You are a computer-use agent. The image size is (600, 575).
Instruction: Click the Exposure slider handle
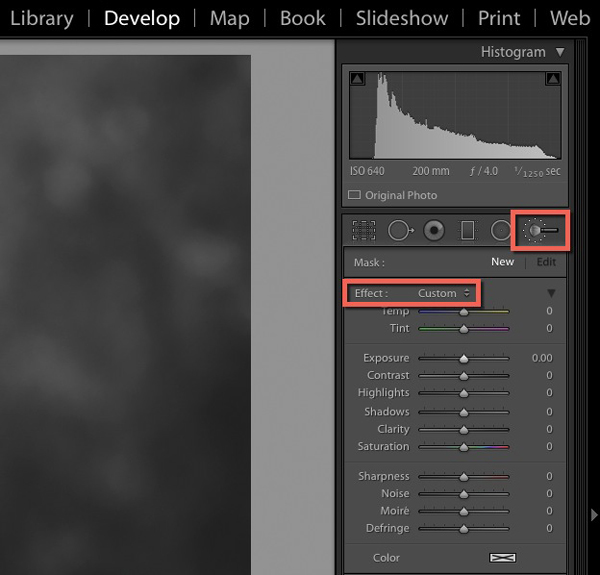[464, 359]
